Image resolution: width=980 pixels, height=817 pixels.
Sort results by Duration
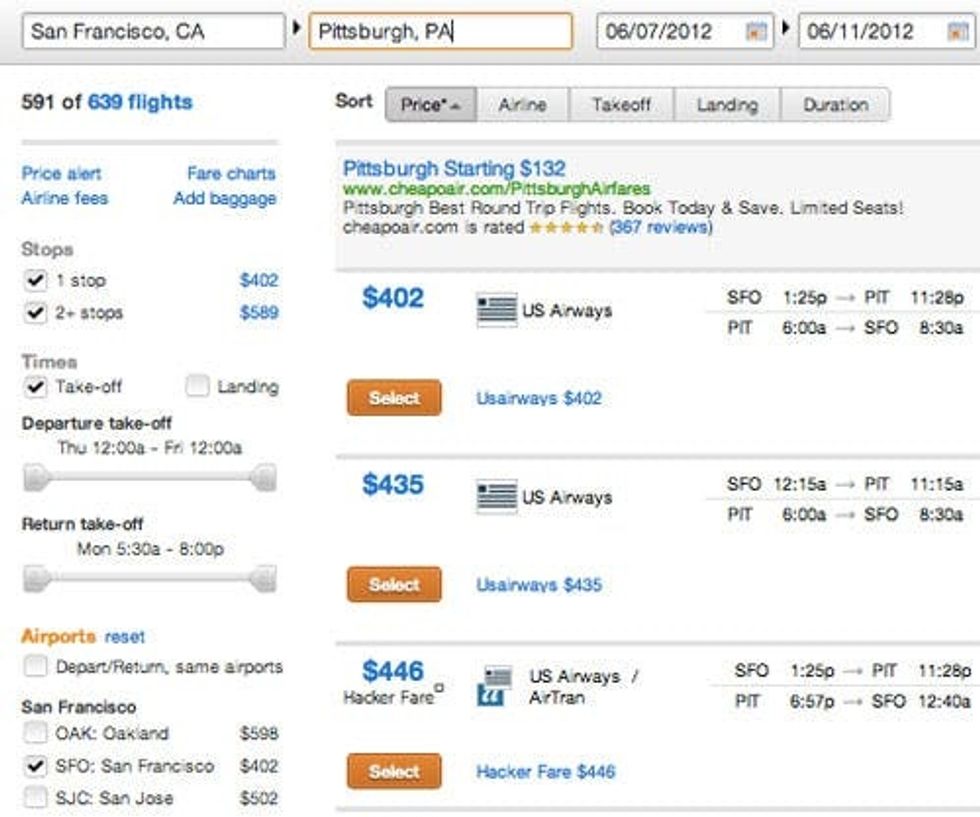(x=835, y=105)
